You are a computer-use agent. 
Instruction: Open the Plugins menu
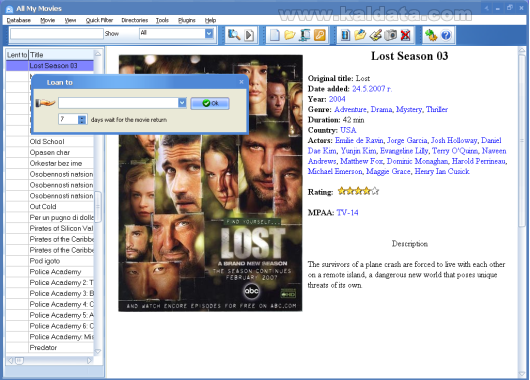187,20
